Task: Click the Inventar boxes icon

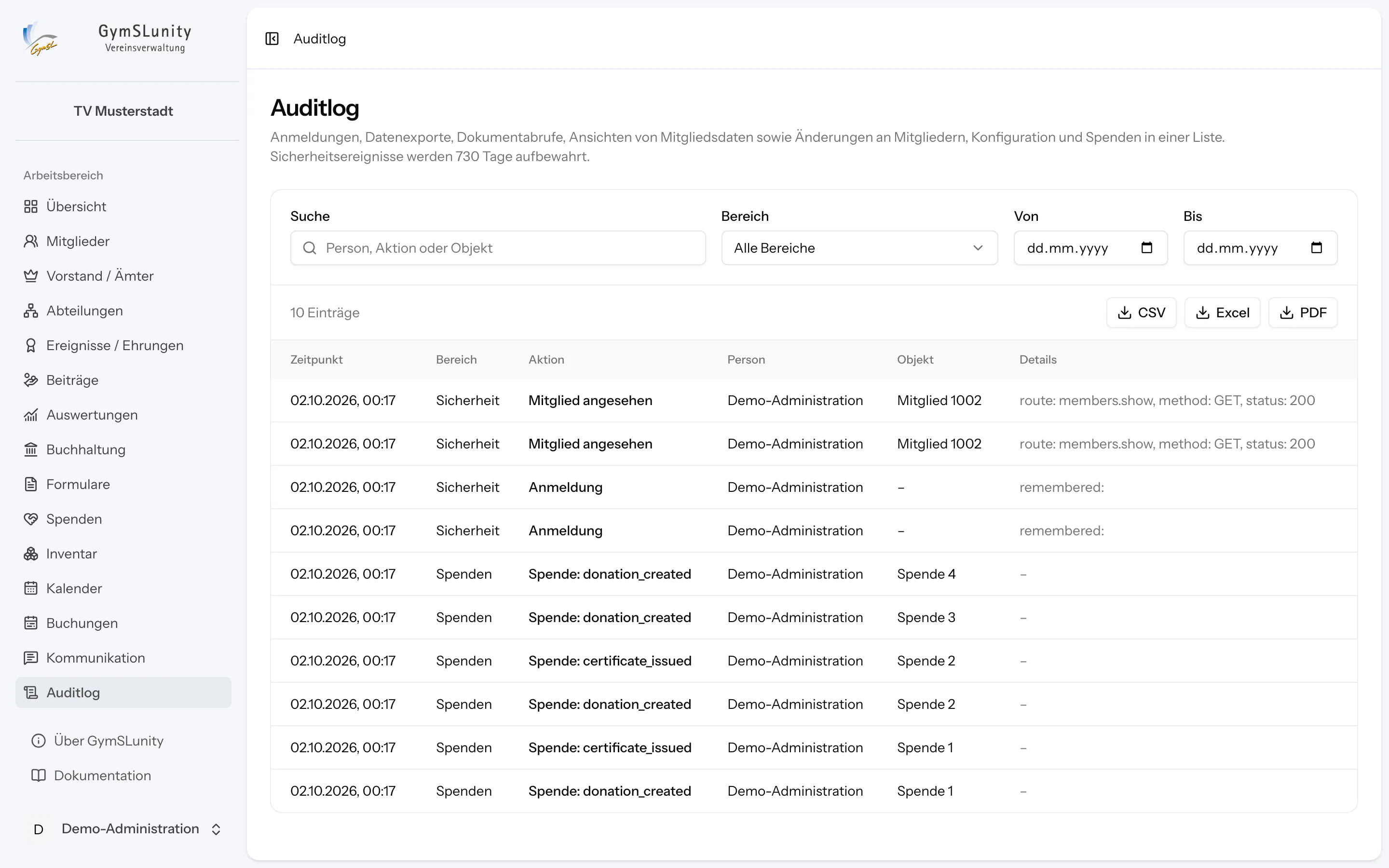Action: point(31,554)
